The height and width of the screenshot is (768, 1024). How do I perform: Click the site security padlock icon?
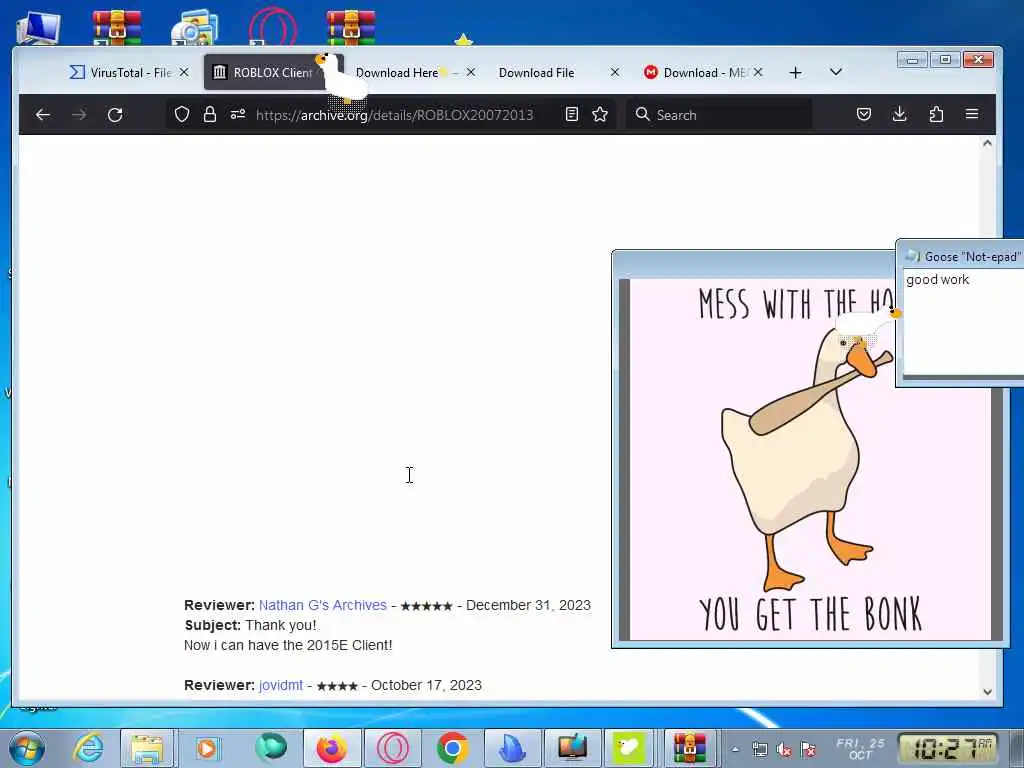pos(210,115)
